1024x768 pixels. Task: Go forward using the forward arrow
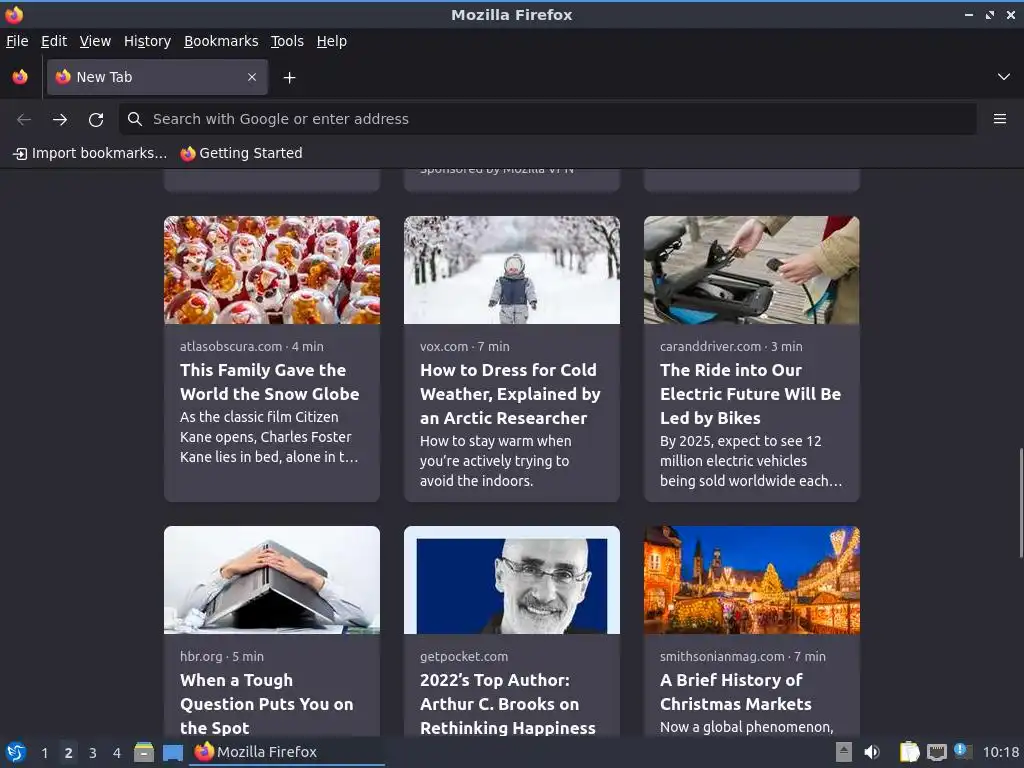click(x=60, y=119)
